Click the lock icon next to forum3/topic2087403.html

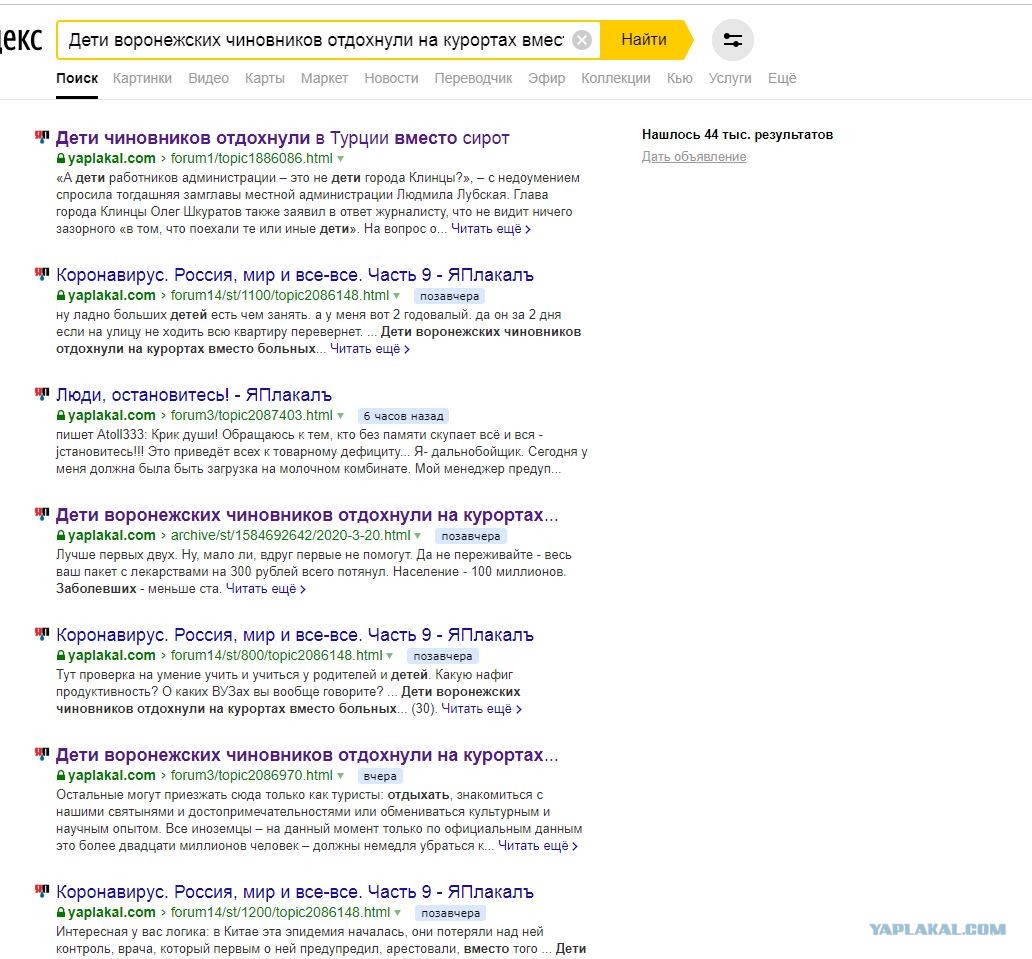tap(61, 415)
